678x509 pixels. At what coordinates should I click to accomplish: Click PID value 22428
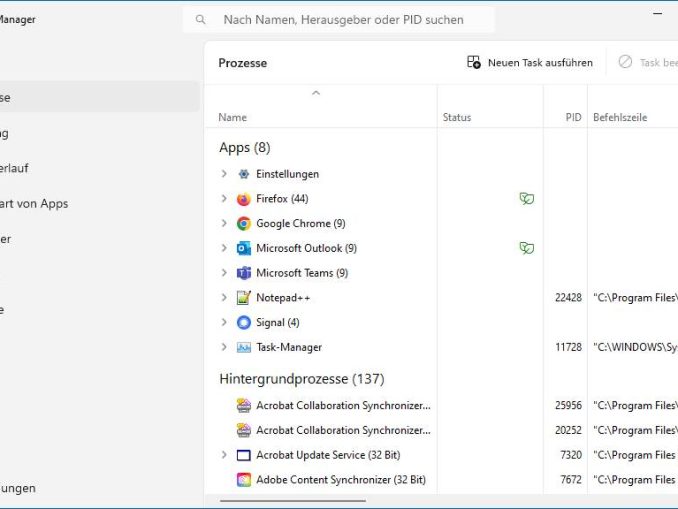tap(568, 298)
